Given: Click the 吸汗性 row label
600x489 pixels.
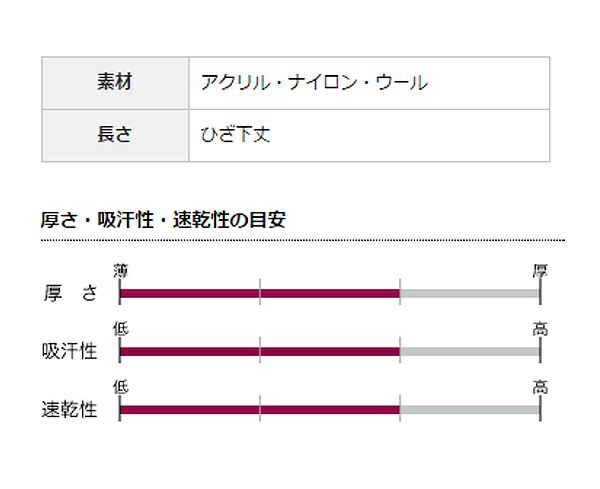Looking at the screenshot, I should [71, 351].
